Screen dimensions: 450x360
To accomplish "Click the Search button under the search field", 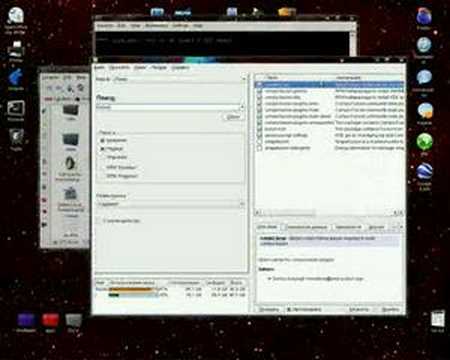I will point(233,117).
